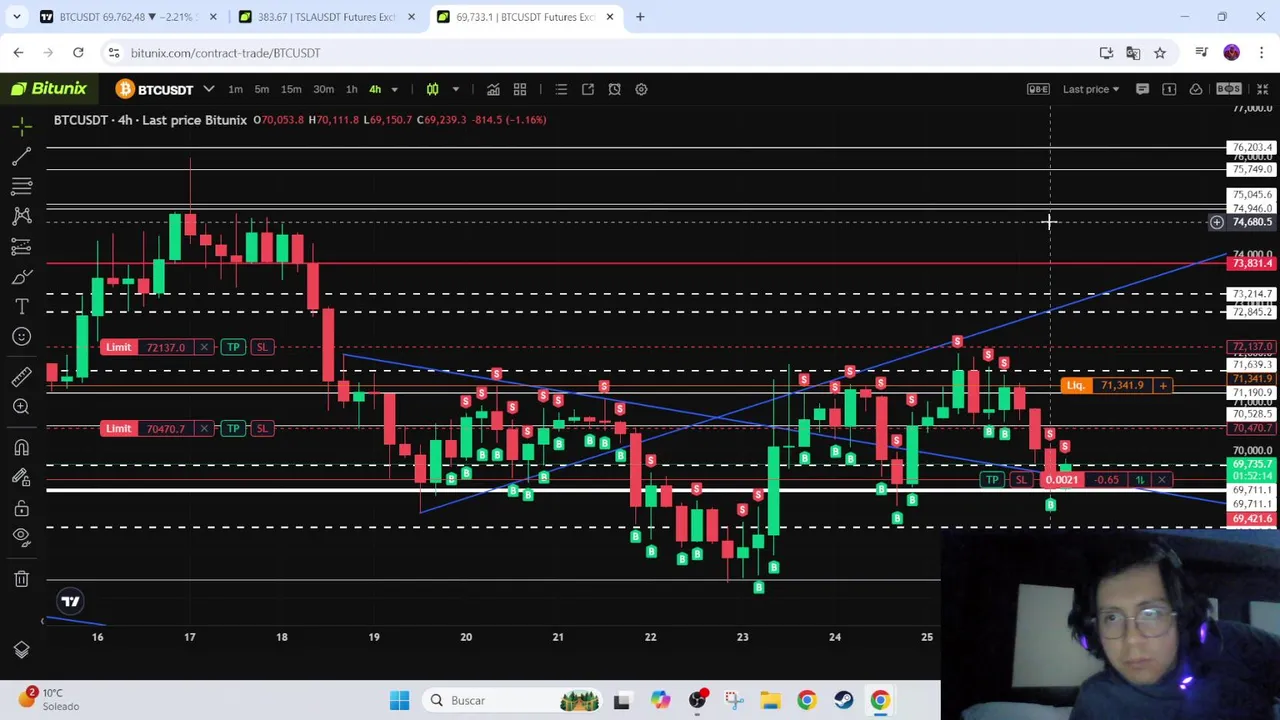Close the open 0.0021 position
1280x720 pixels.
tap(1162, 480)
